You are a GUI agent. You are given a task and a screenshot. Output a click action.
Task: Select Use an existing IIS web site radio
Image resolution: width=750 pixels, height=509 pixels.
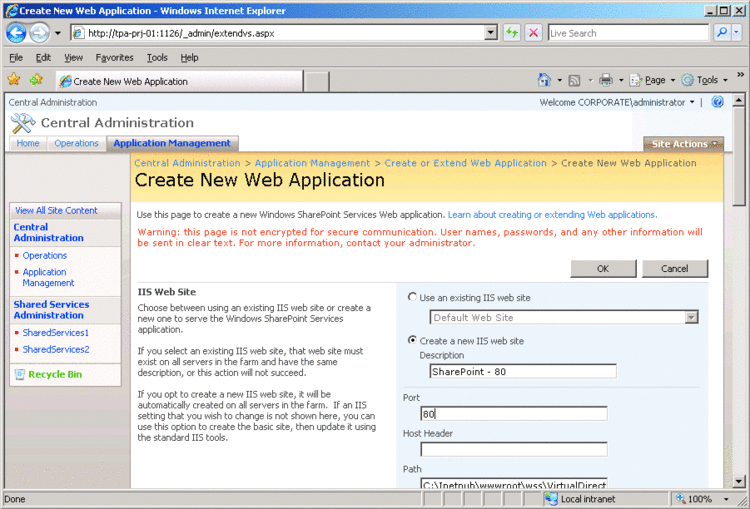coord(412,297)
